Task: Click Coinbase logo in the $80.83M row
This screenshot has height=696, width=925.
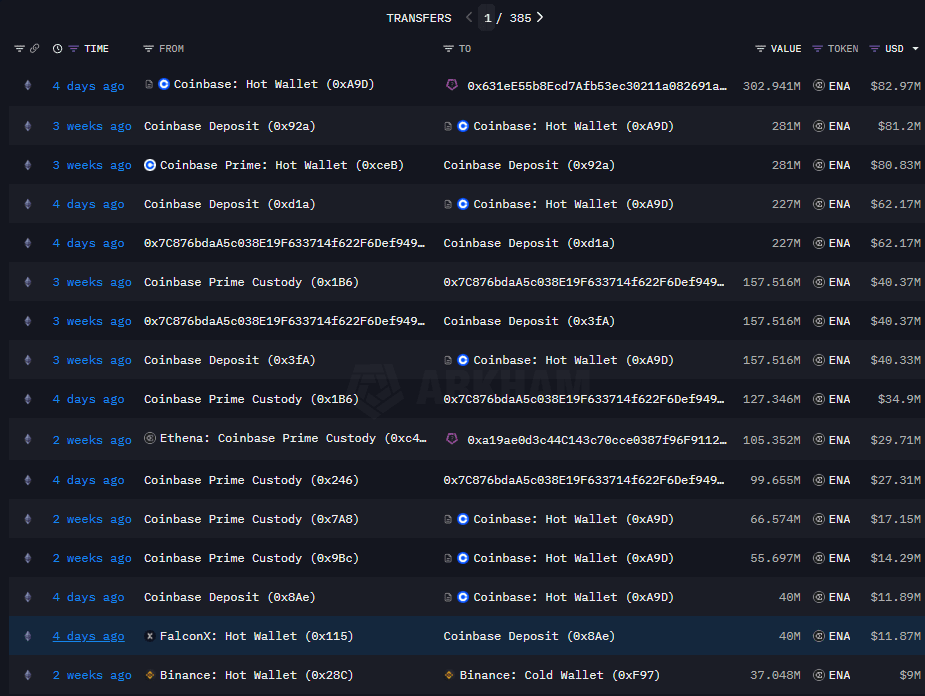Action: pos(150,165)
